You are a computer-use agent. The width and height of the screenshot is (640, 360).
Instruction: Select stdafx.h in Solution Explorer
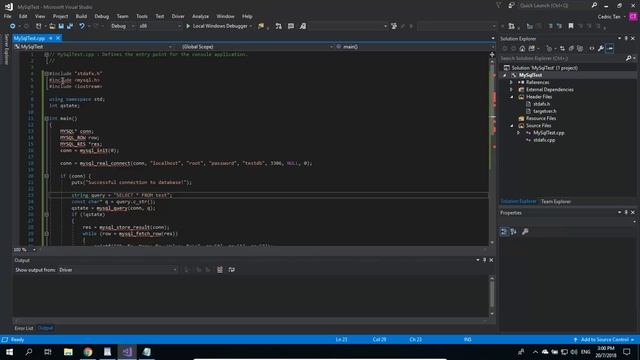[541, 104]
